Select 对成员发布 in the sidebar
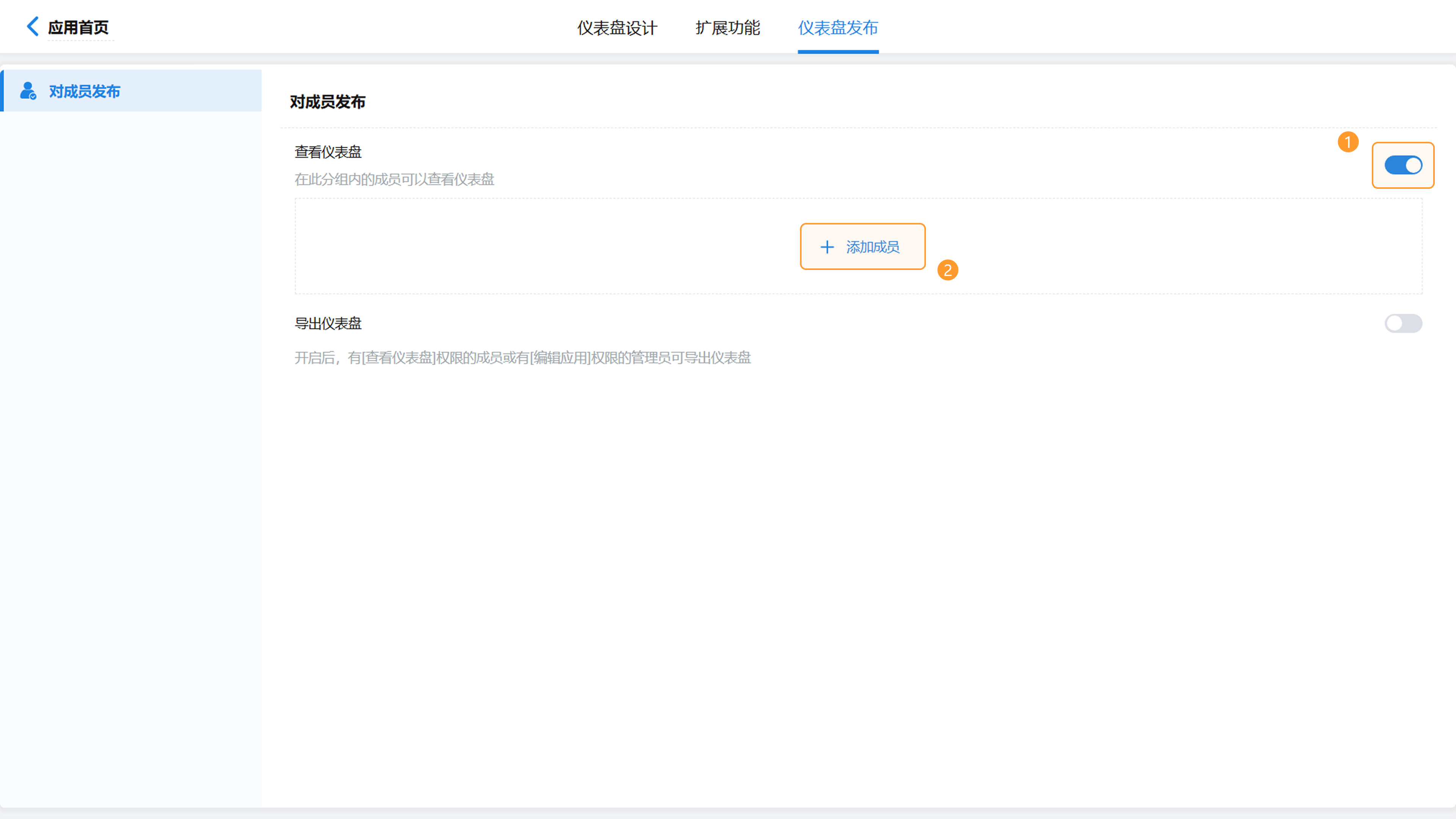The width and height of the screenshot is (1456, 819). pyautogui.click(x=131, y=91)
